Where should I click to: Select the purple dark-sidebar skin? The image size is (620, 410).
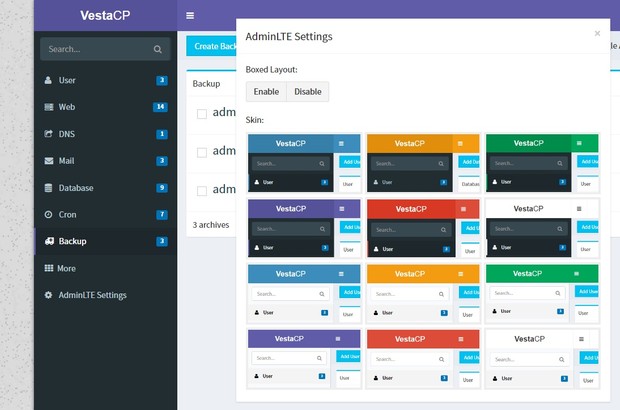304,228
